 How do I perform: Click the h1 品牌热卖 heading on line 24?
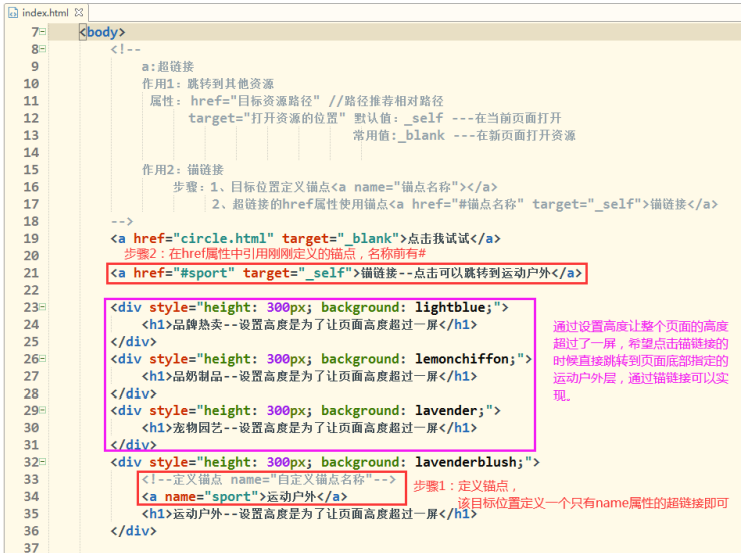click(x=309, y=325)
